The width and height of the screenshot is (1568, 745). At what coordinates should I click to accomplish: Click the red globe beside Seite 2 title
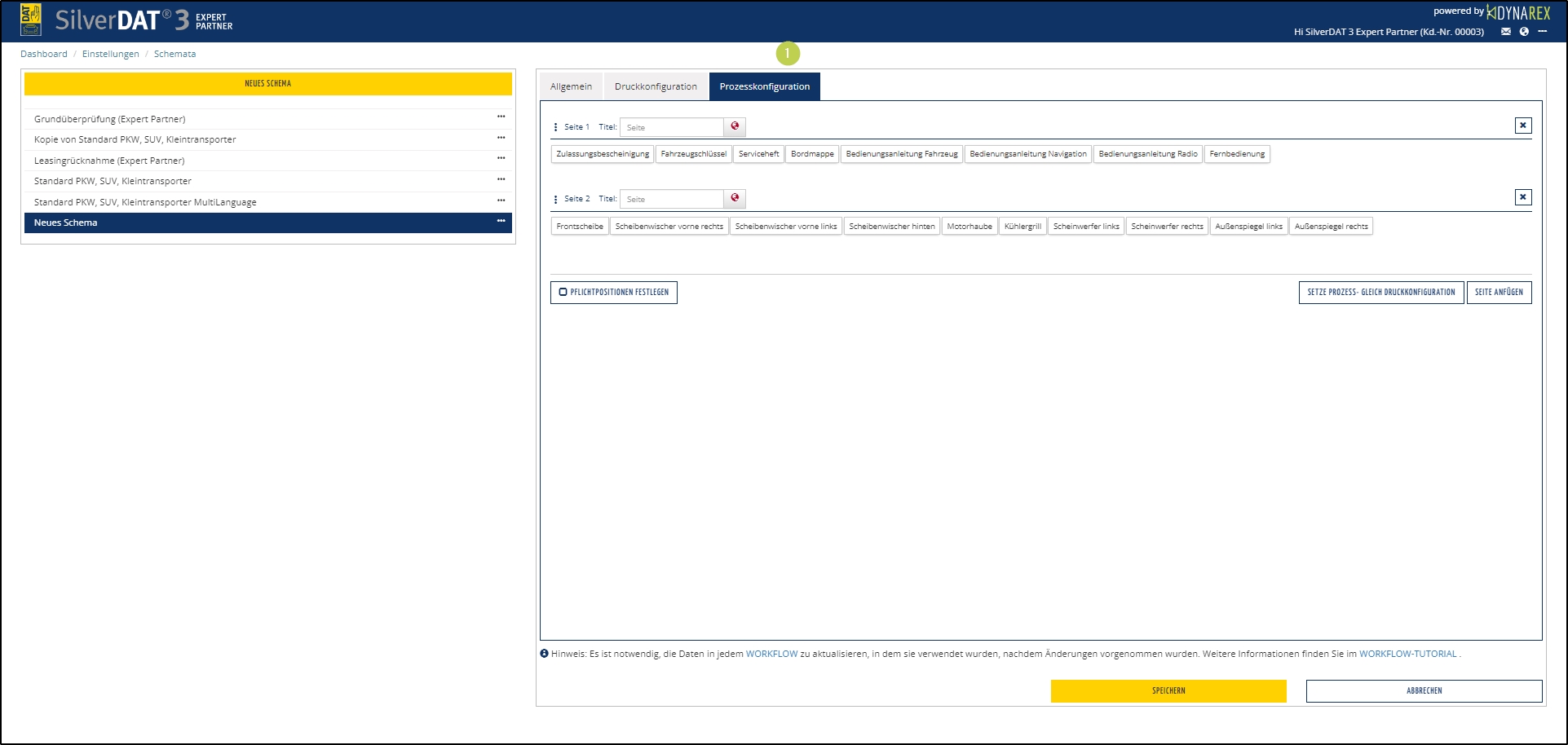point(735,198)
